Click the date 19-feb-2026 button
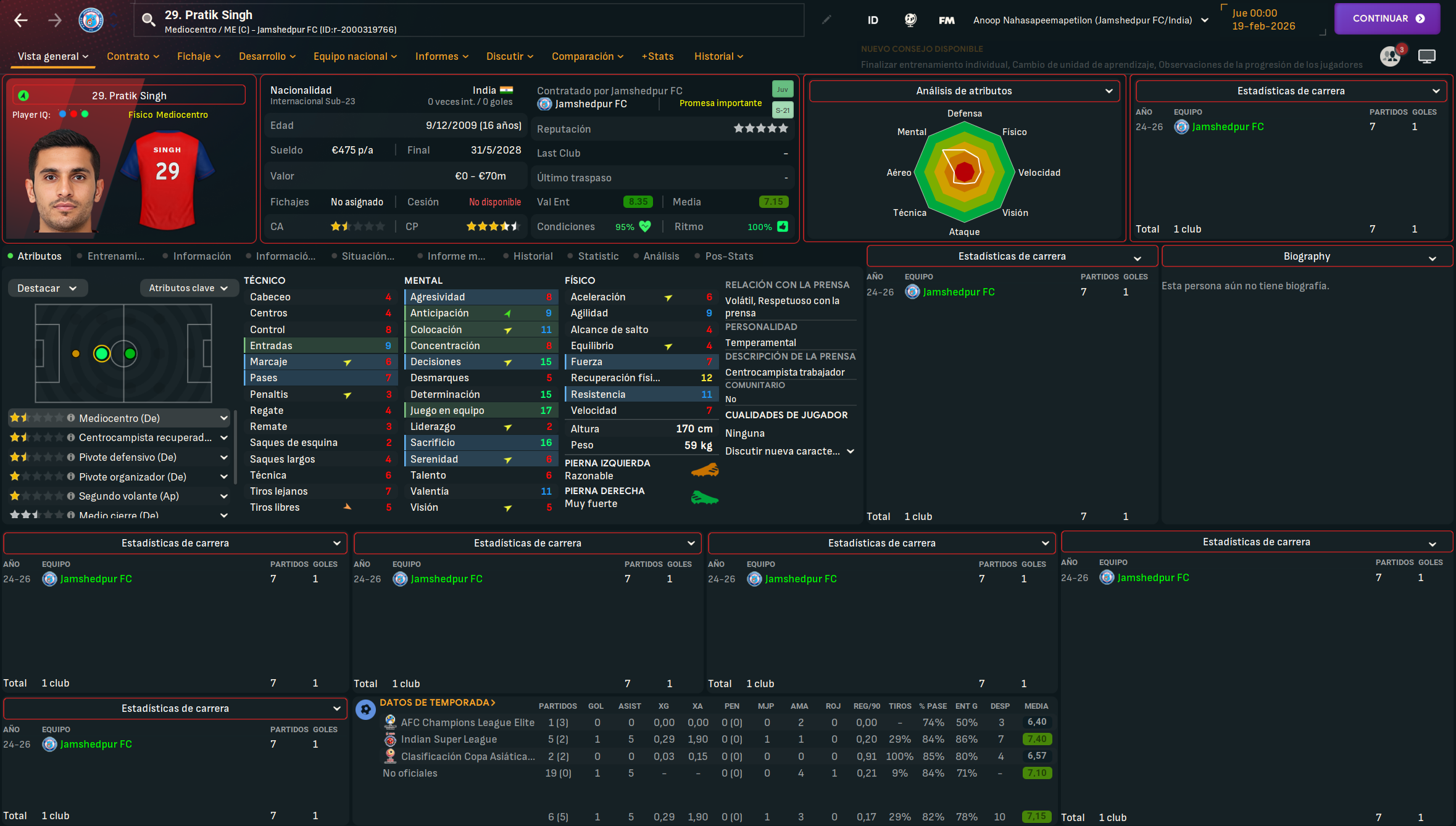 coord(1263,26)
